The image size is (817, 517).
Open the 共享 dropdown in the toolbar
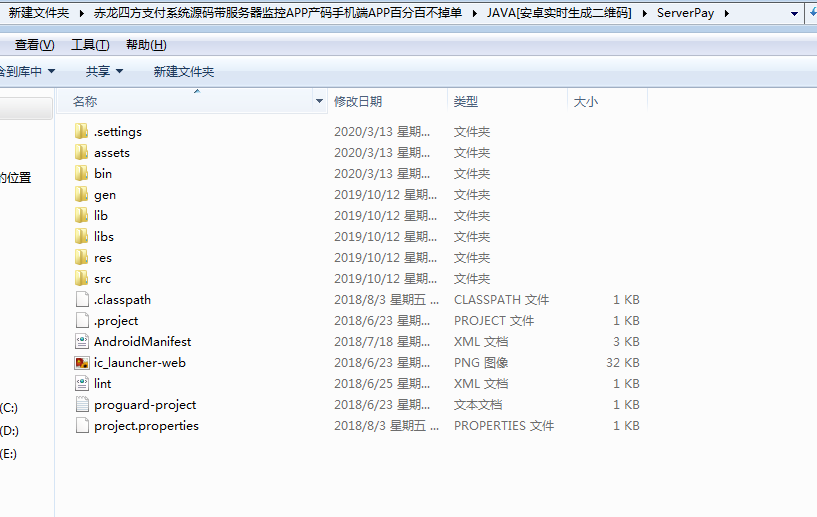click(x=104, y=71)
